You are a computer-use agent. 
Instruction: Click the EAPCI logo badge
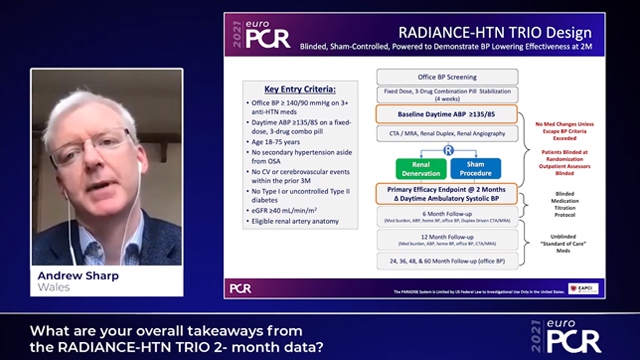point(583,288)
